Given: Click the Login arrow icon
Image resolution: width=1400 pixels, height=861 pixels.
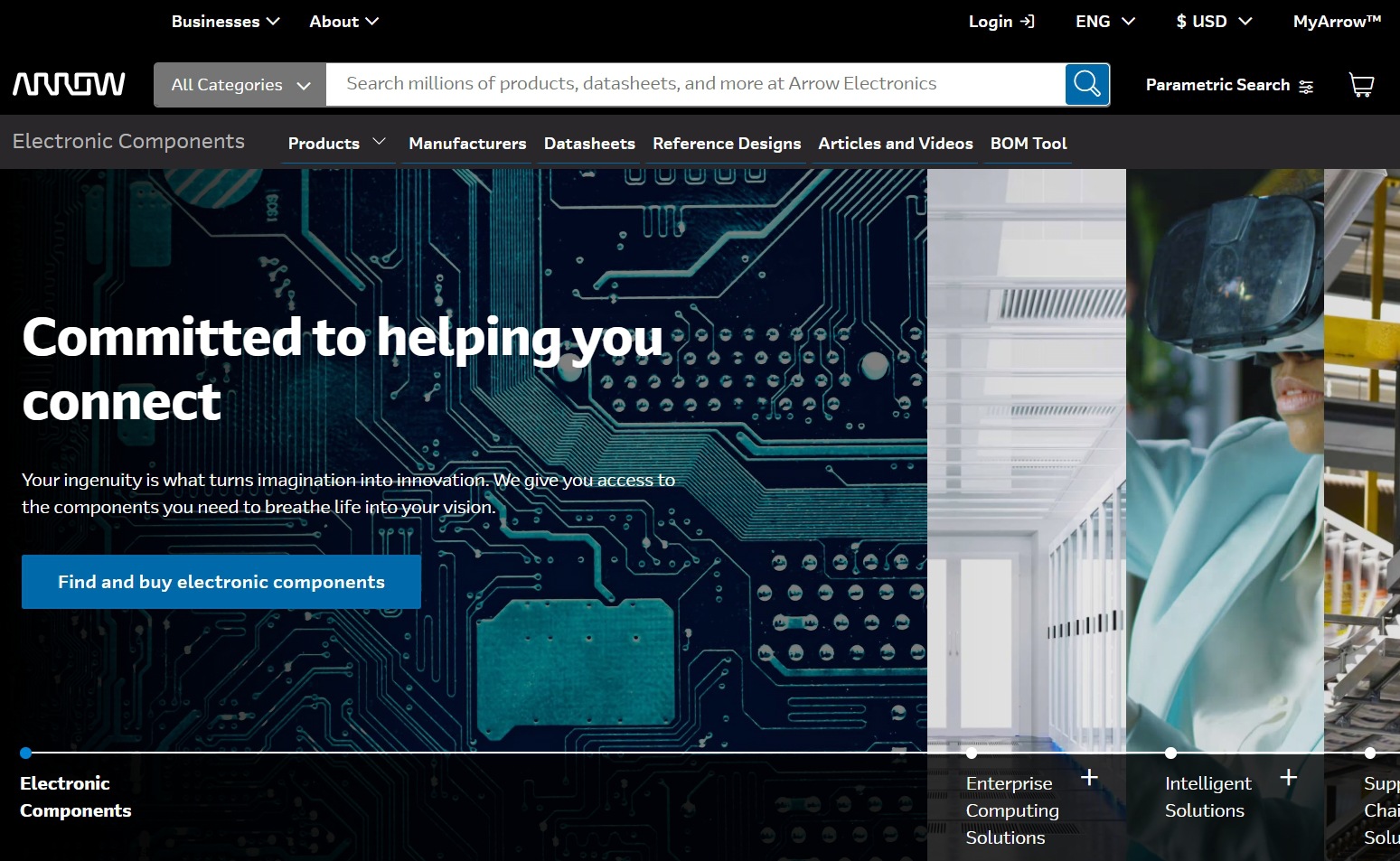Looking at the screenshot, I should pyautogui.click(x=1027, y=21).
